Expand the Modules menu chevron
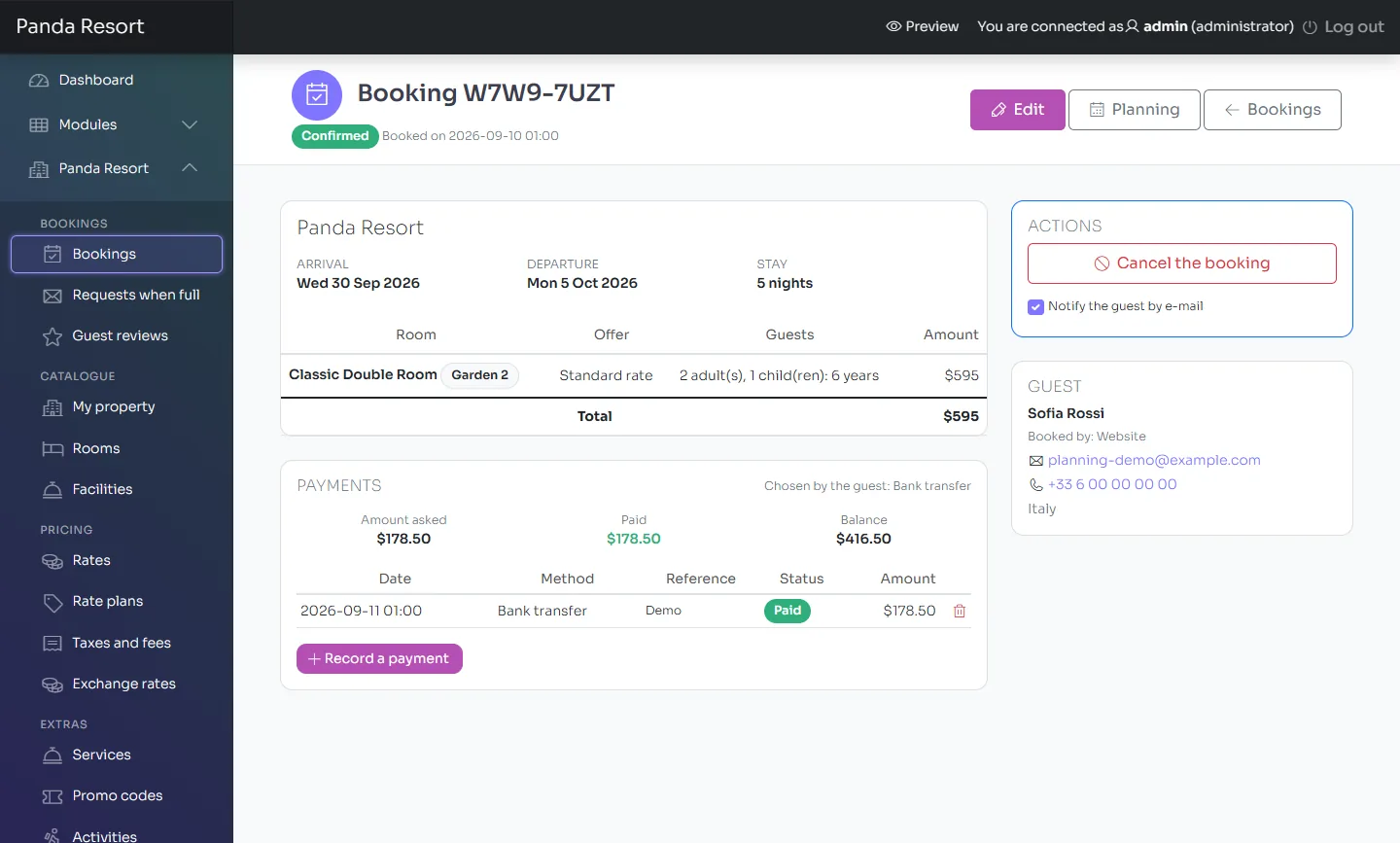Image resolution: width=1400 pixels, height=843 pixels. coord(190,124)
